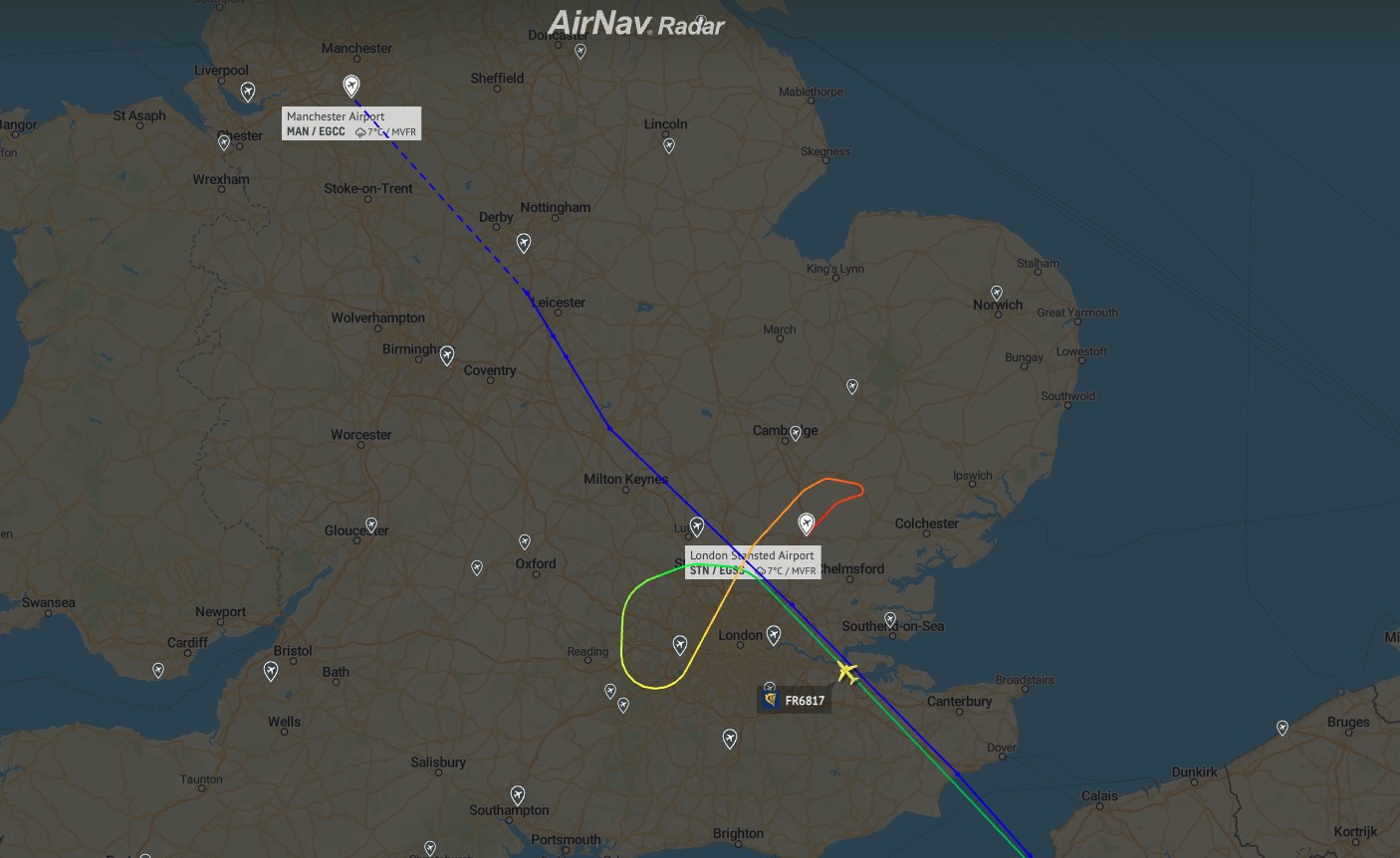This screenshot has width=1400, height=858.
Task: Open the FR6817 flight label
Action: 794,700
